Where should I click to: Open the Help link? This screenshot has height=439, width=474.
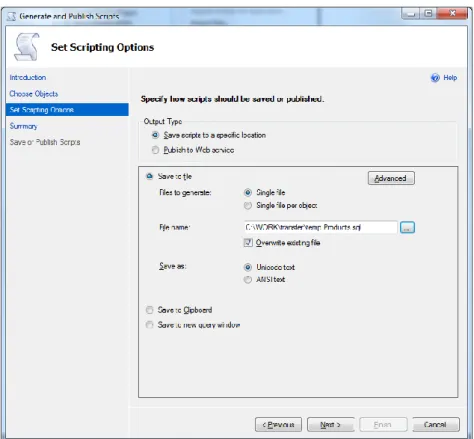click(x=450, y=78)
